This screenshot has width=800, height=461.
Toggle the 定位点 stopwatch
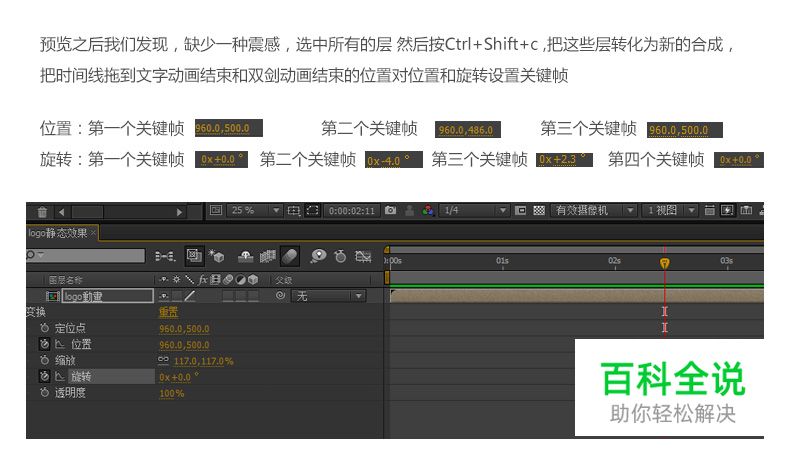44,328
